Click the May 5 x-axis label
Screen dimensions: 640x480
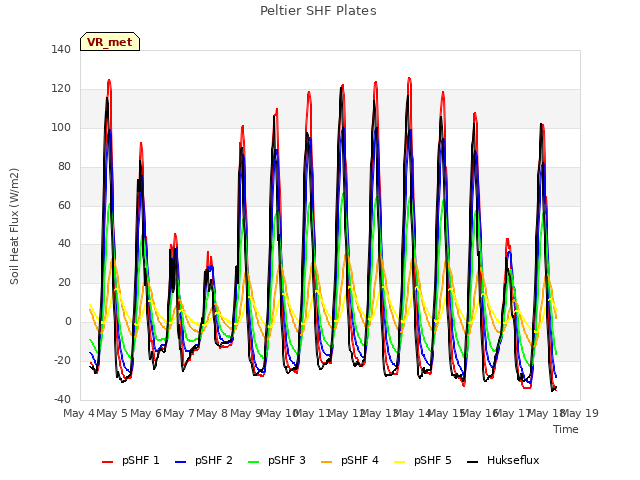click(112, 413)
